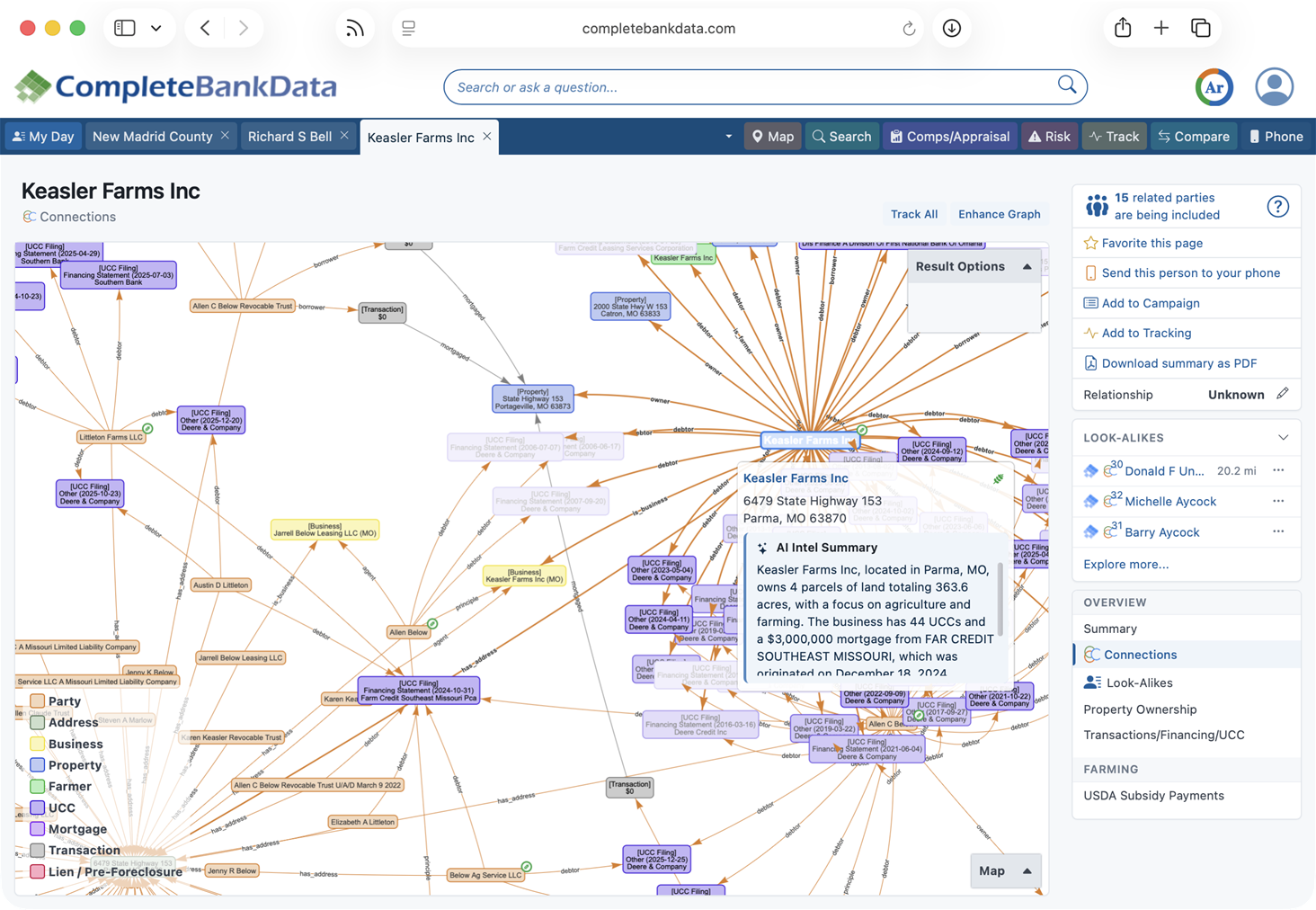This screenshot has height=910, width=1316.
Task: Click the search magnifier icon in search bar
Action: pyautogui.click(x=1067, y=85)
